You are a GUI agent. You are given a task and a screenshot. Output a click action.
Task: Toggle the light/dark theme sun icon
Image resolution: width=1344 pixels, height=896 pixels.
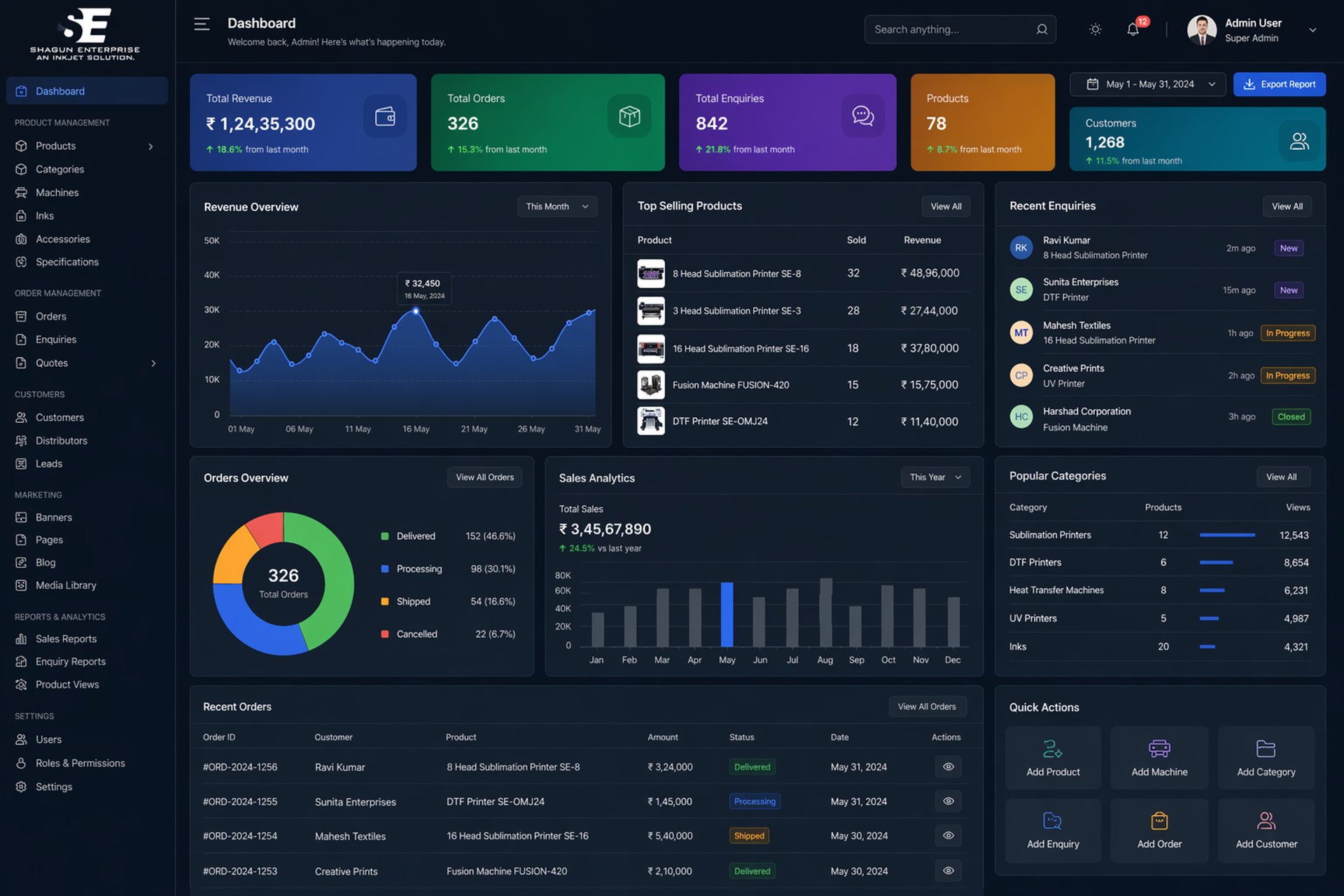1095,29
